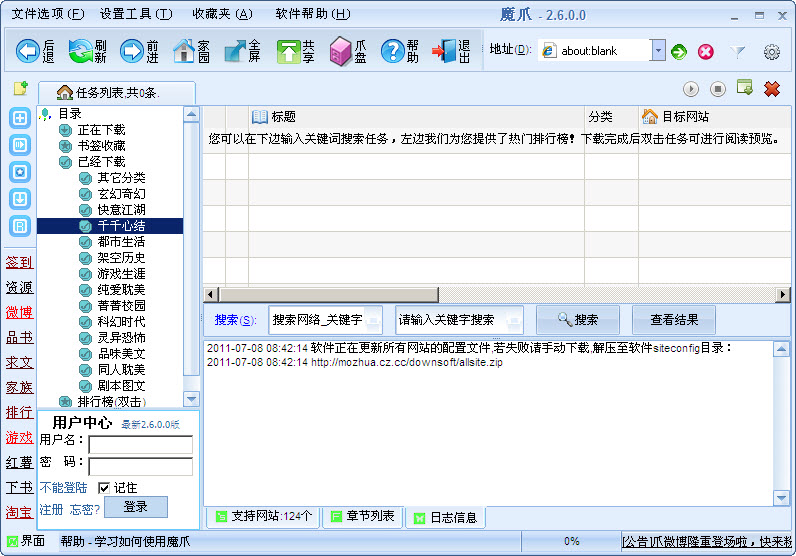Click the filter funnel icon
The width and height of the screenshot is (796, 556).
coord(737,51)
